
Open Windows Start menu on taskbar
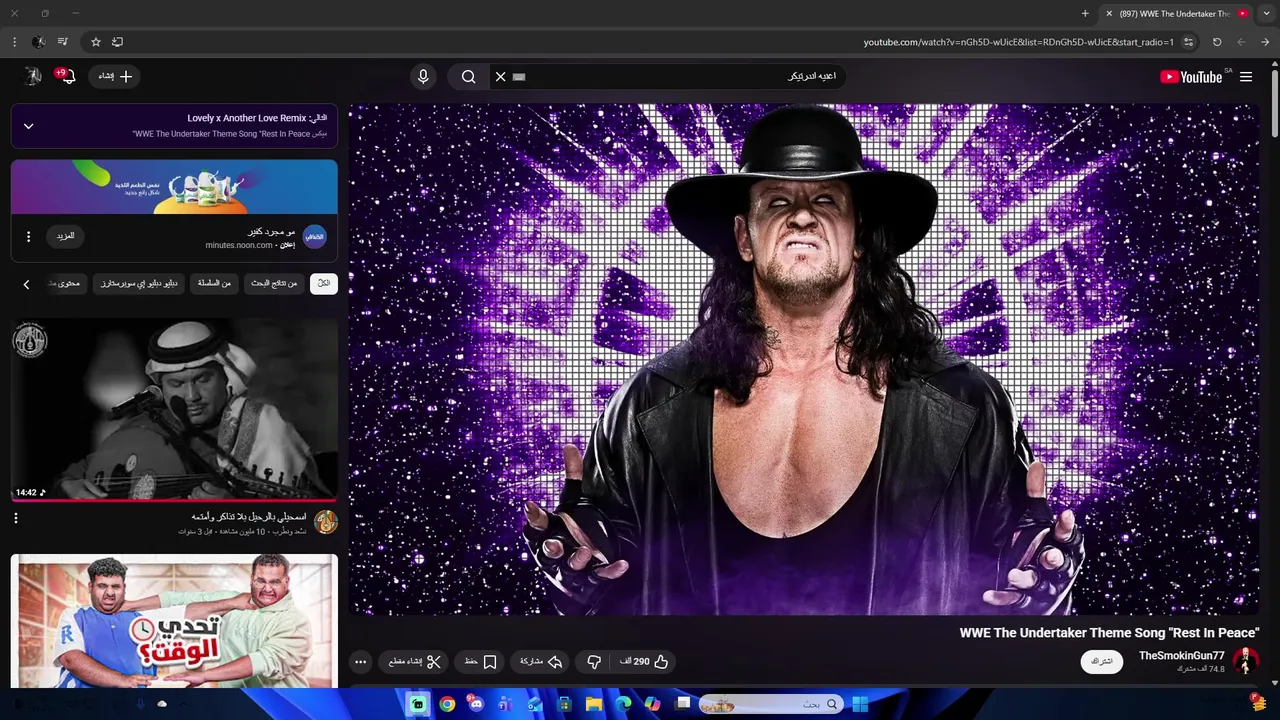[860, 704]
